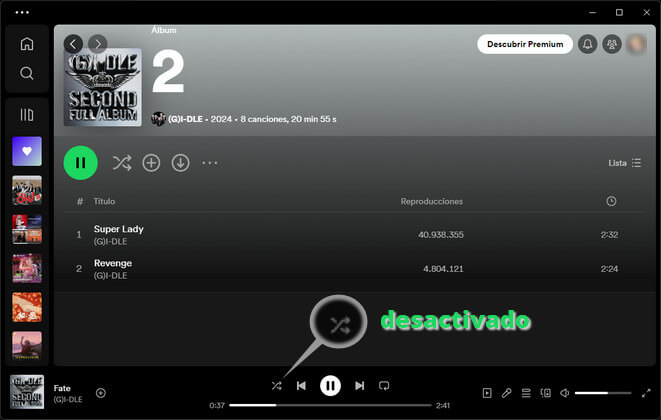Screen dimensions: 661x420
Task: Open more options for the album
Action: pos(210,163)
